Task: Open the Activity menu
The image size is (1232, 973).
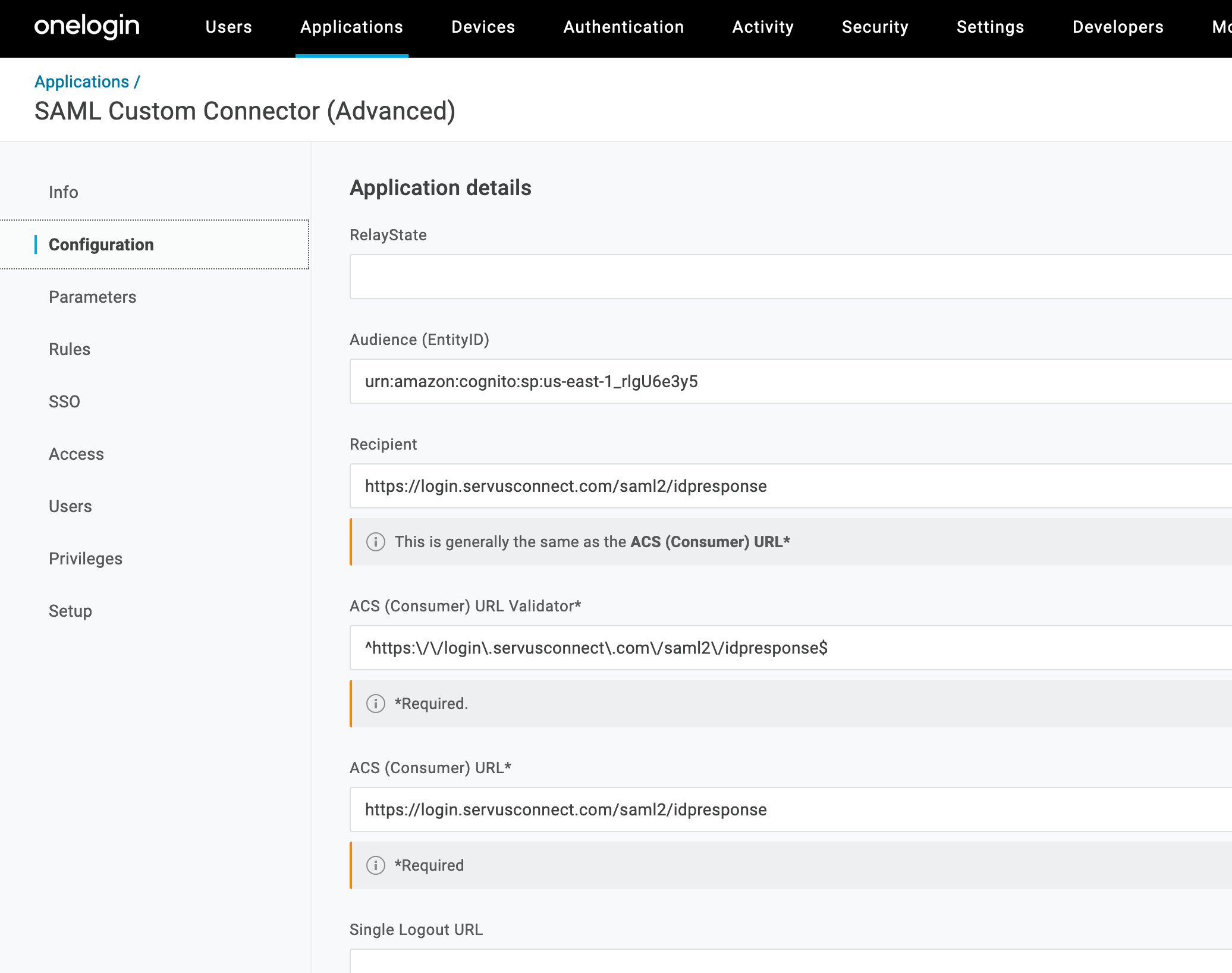Action: pyautogui.click(x=762, y=27)
